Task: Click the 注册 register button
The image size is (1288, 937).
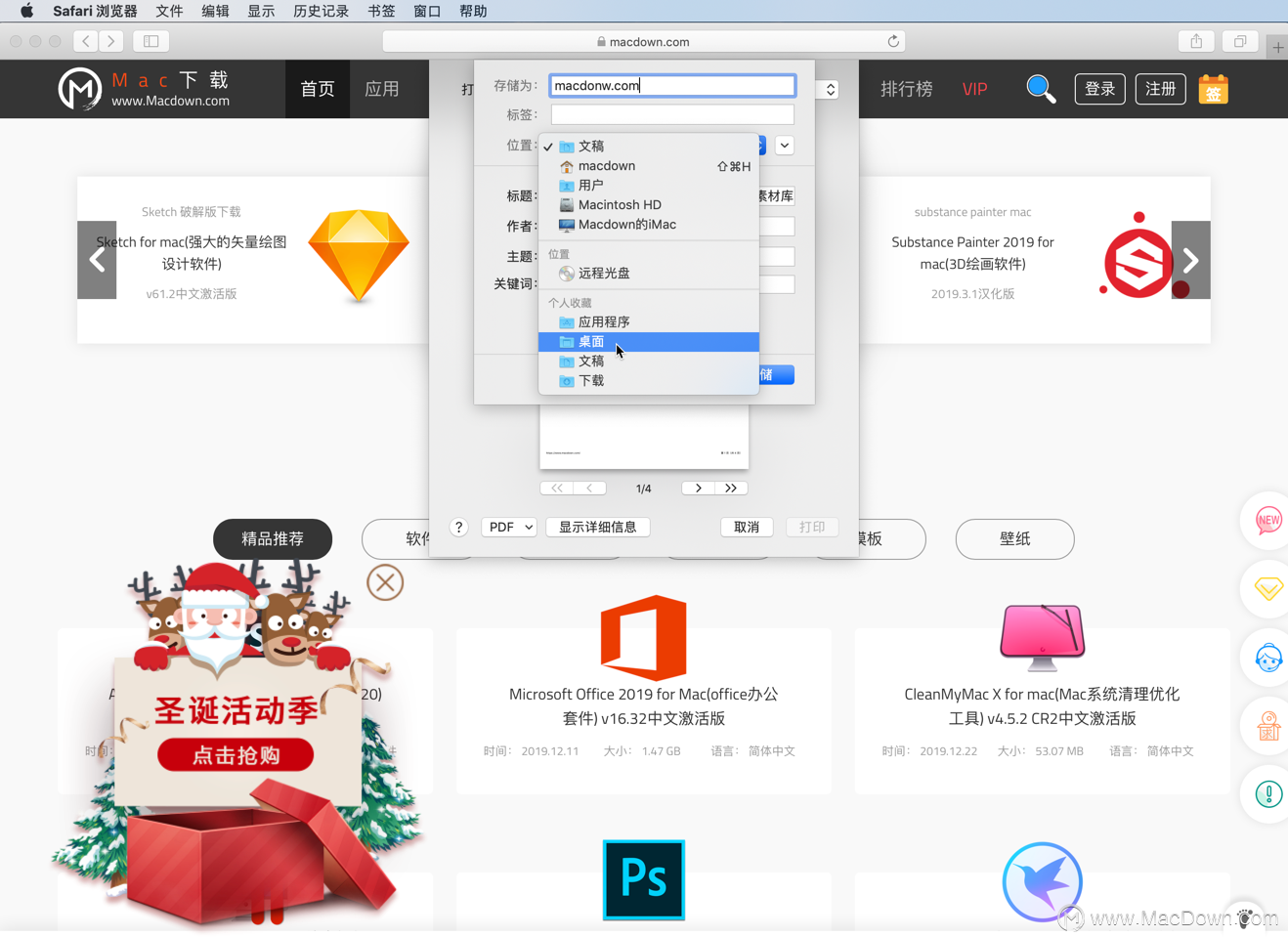Action: coord(1160,89)
